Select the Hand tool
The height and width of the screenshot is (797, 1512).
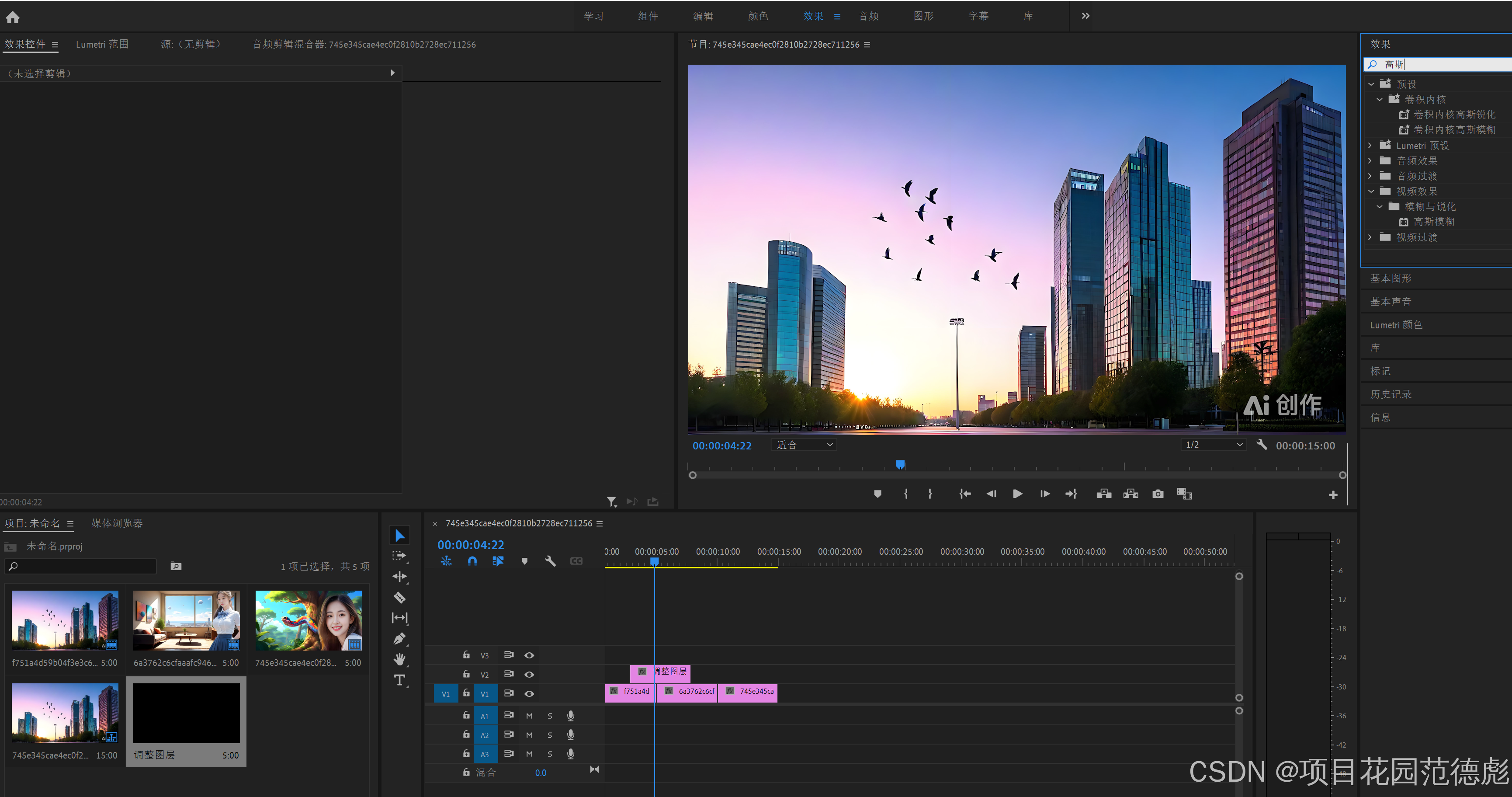(x=400, y=659)
